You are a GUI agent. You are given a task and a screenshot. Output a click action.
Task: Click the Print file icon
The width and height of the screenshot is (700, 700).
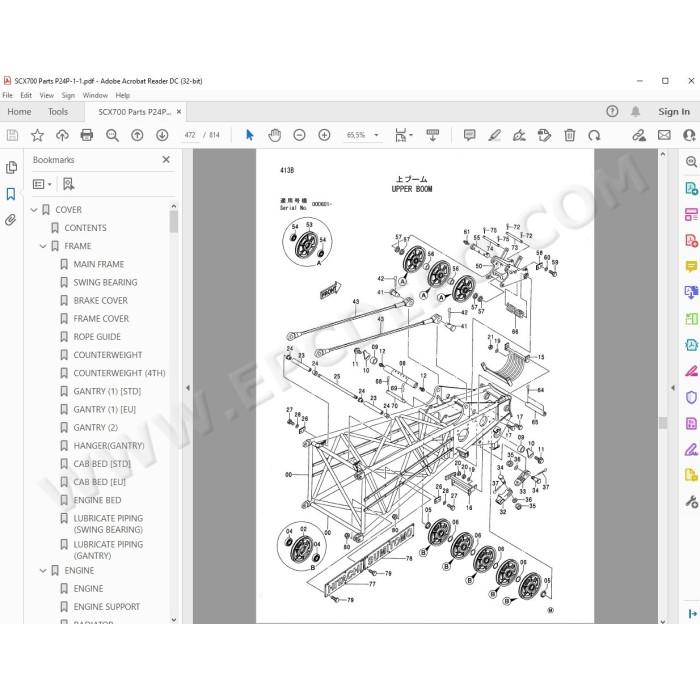87,135
